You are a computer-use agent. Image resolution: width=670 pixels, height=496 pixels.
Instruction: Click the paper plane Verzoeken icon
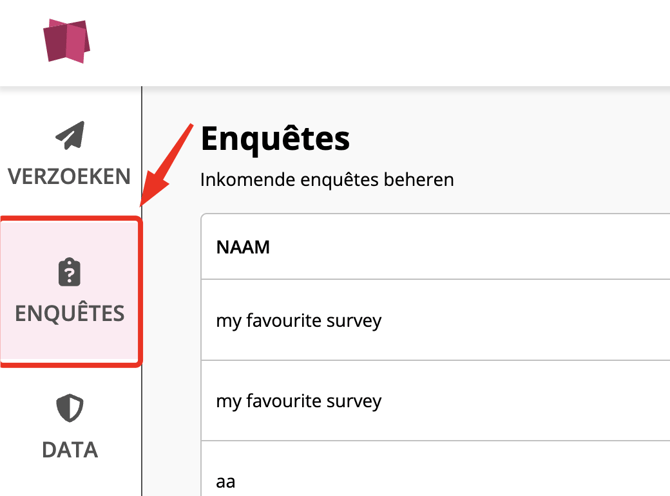tap(69, 135)
